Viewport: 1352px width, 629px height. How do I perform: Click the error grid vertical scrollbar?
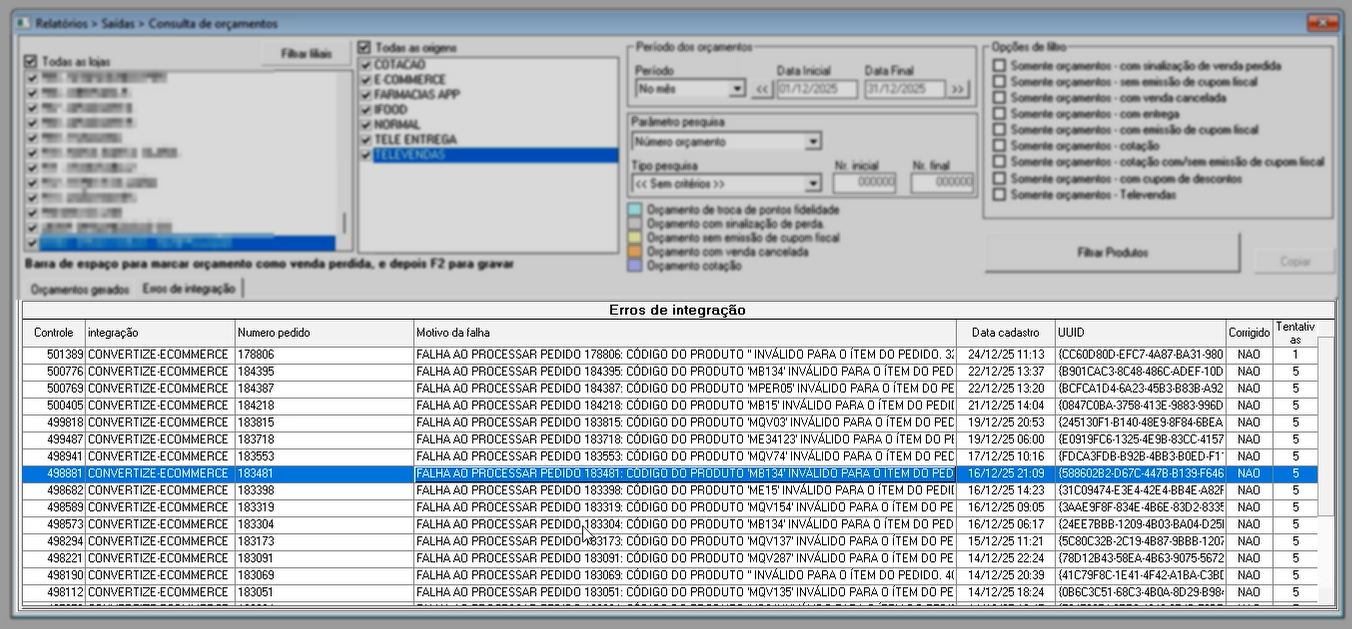(1326, 470)
